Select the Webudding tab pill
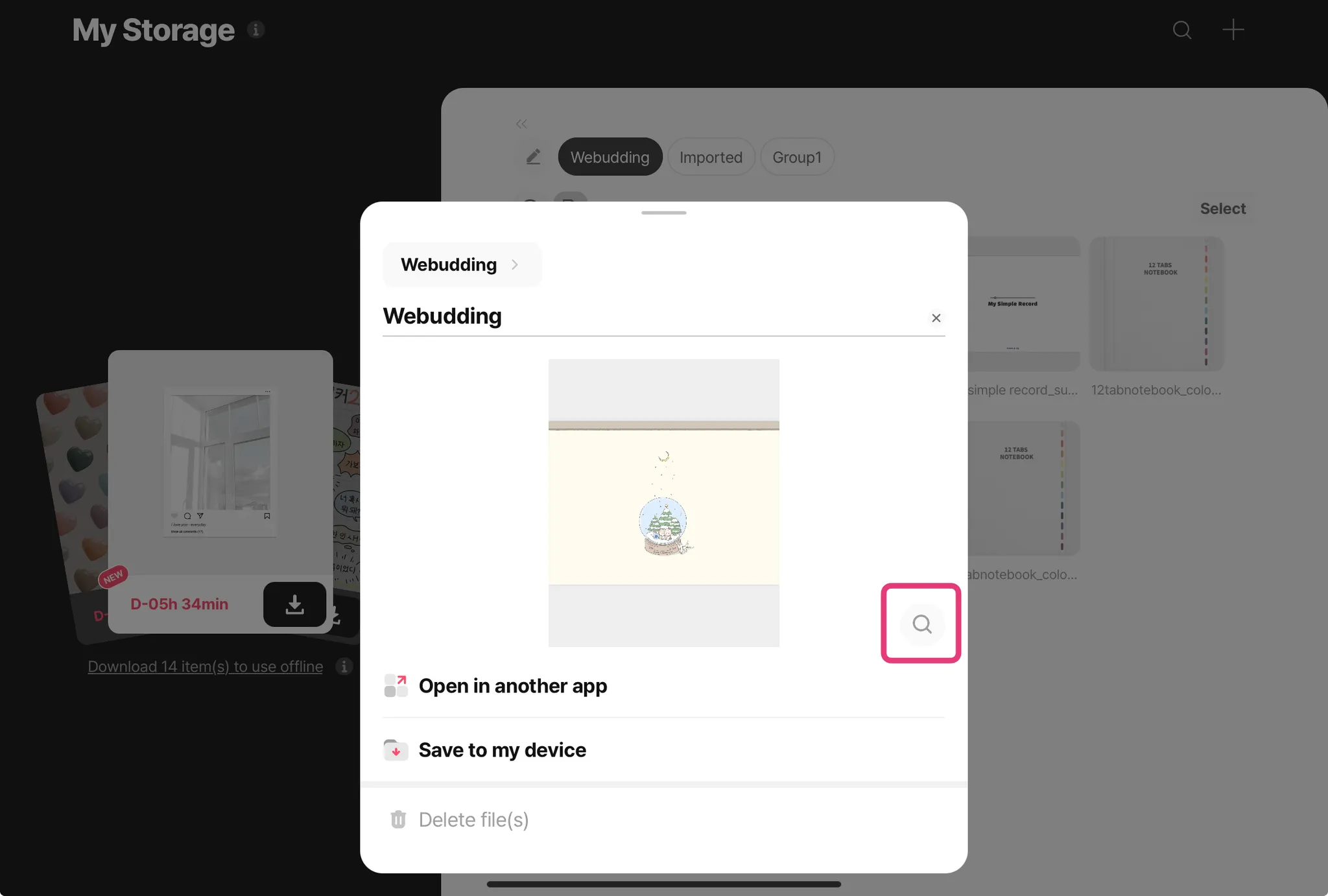 click(x=610, y=157)
